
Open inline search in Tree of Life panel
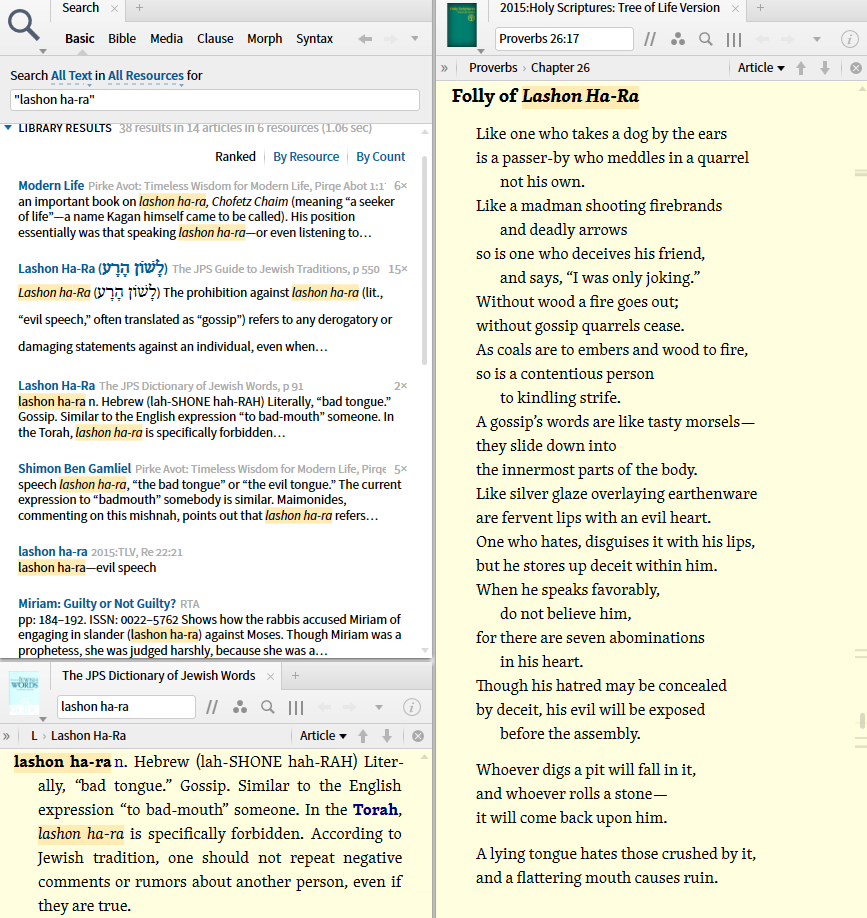(706, 39)
